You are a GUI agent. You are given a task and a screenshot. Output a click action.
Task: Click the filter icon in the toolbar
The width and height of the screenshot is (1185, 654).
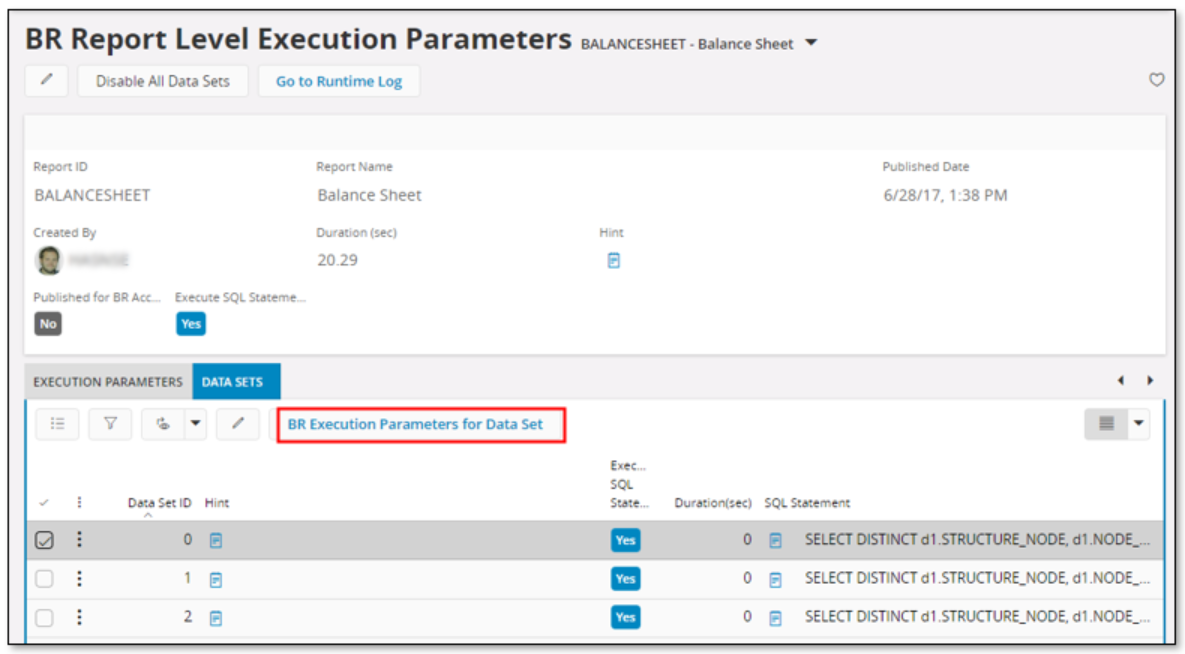tap(110, 423)
